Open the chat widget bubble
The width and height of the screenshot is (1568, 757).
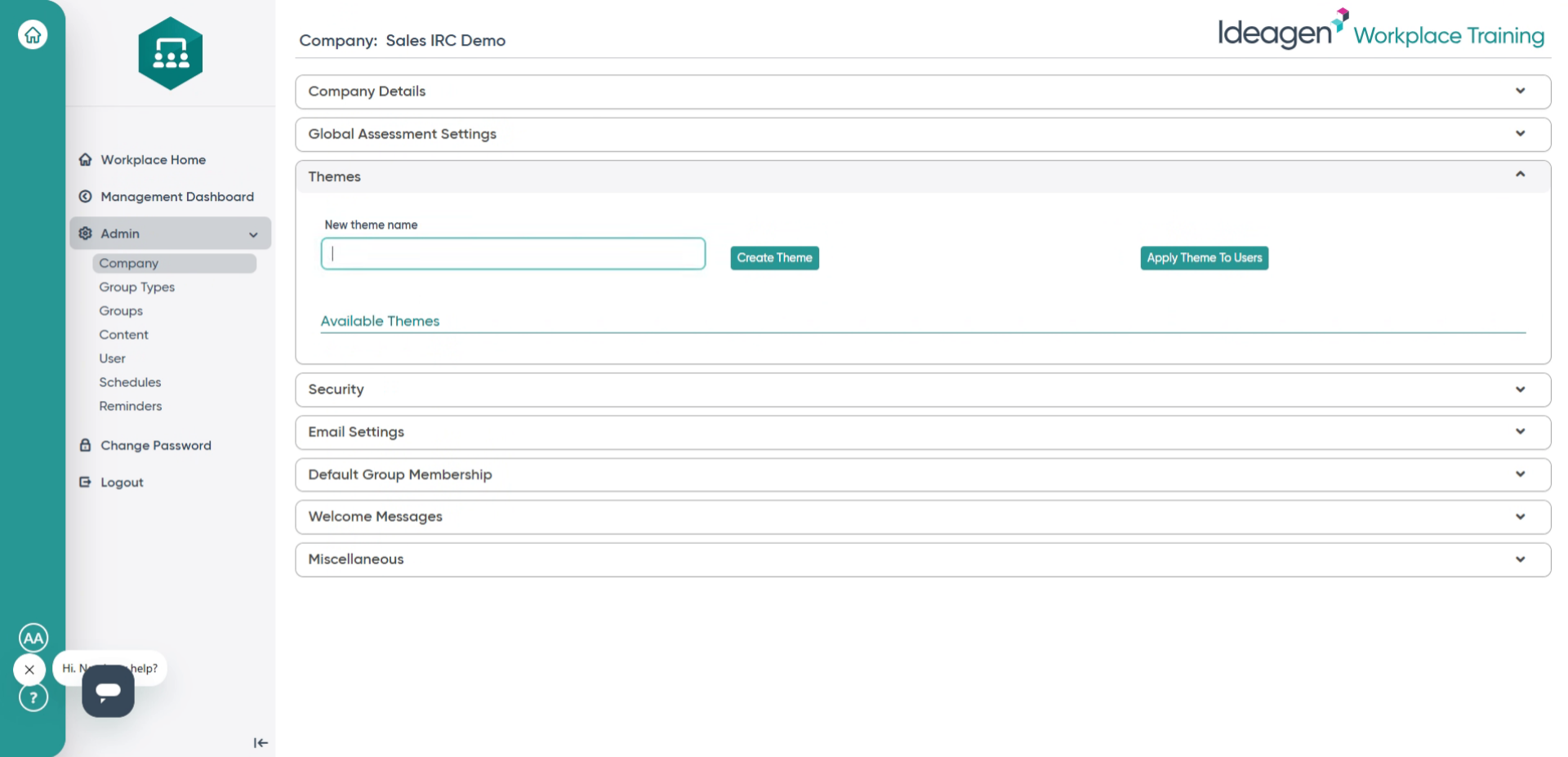[108, 691]
